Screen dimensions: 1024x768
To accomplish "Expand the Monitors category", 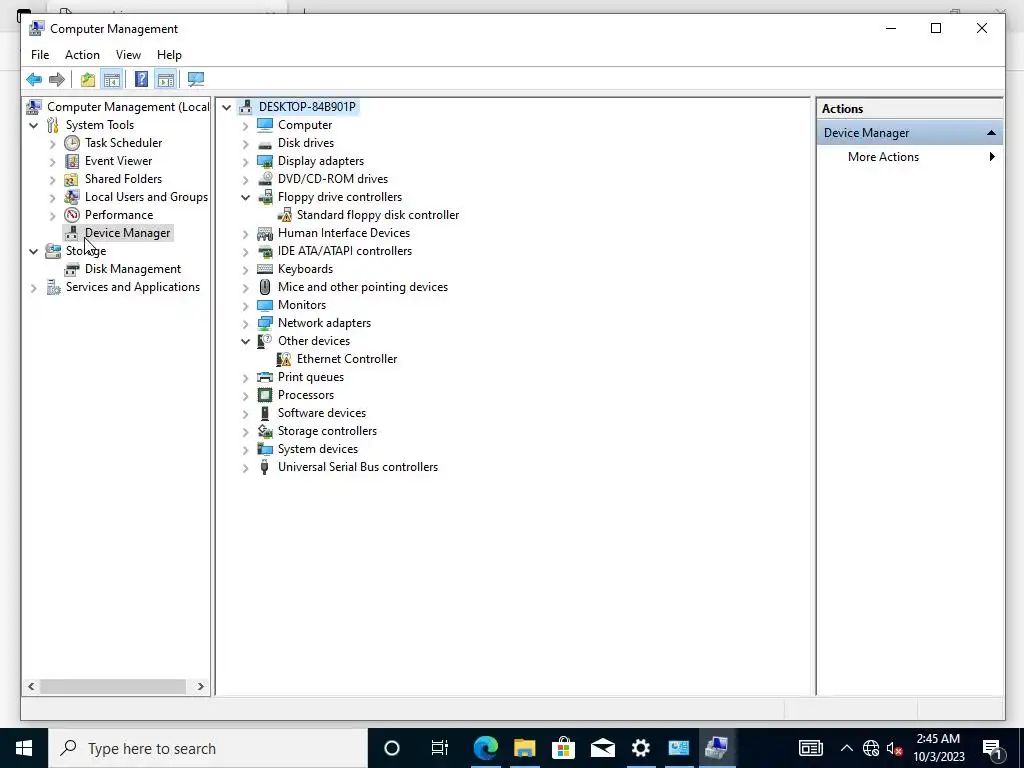I will (246, 306).
